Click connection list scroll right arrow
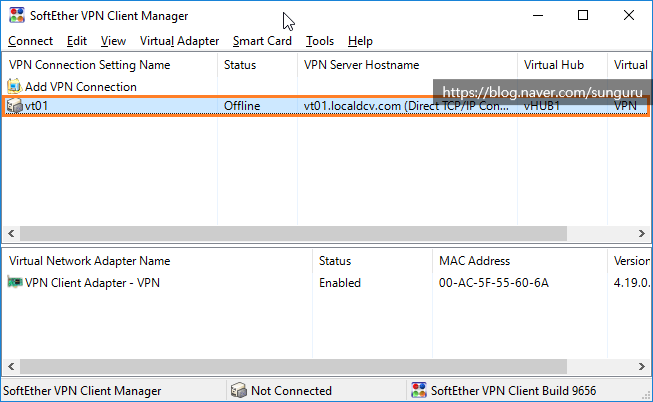Image resolution: width=653 pixels, height=402 pixels. (x=642, y=234)
